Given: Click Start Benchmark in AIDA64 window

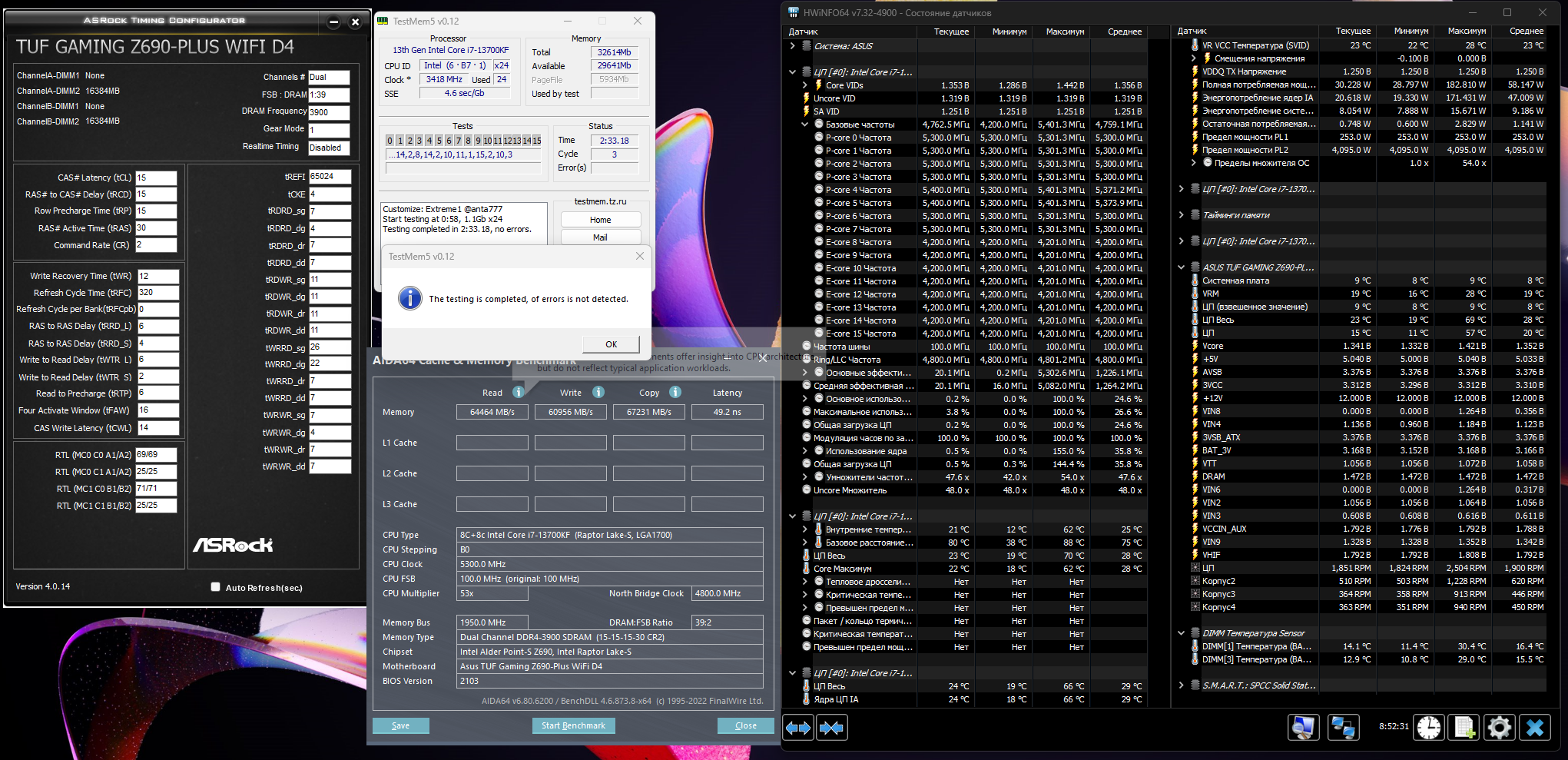Looking at the screenshot, I should [573, 725].
